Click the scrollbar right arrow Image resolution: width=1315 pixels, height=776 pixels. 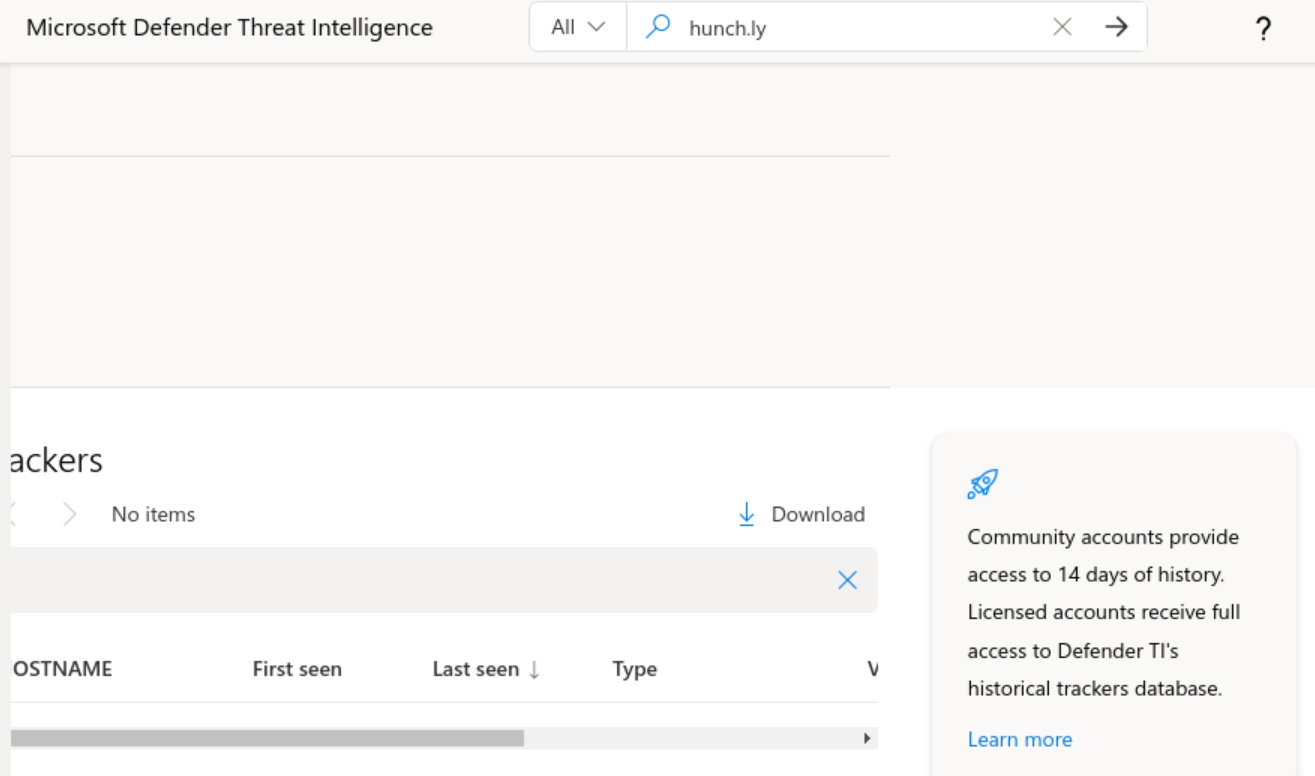pyautogui.click(x=867, y=738)
